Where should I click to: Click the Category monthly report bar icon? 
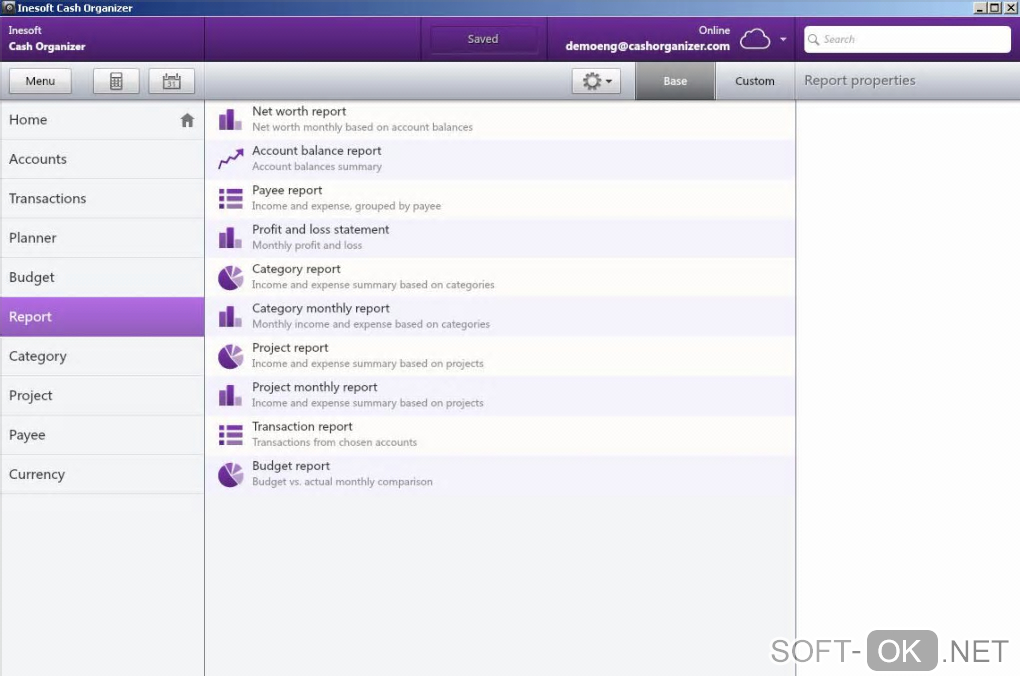(230, 316)
